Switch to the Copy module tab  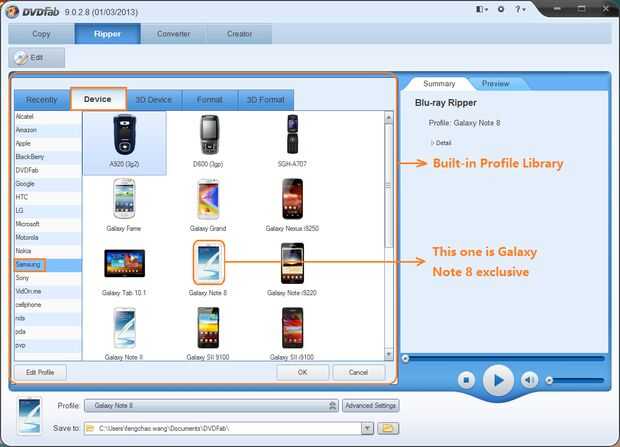(42, 34)
